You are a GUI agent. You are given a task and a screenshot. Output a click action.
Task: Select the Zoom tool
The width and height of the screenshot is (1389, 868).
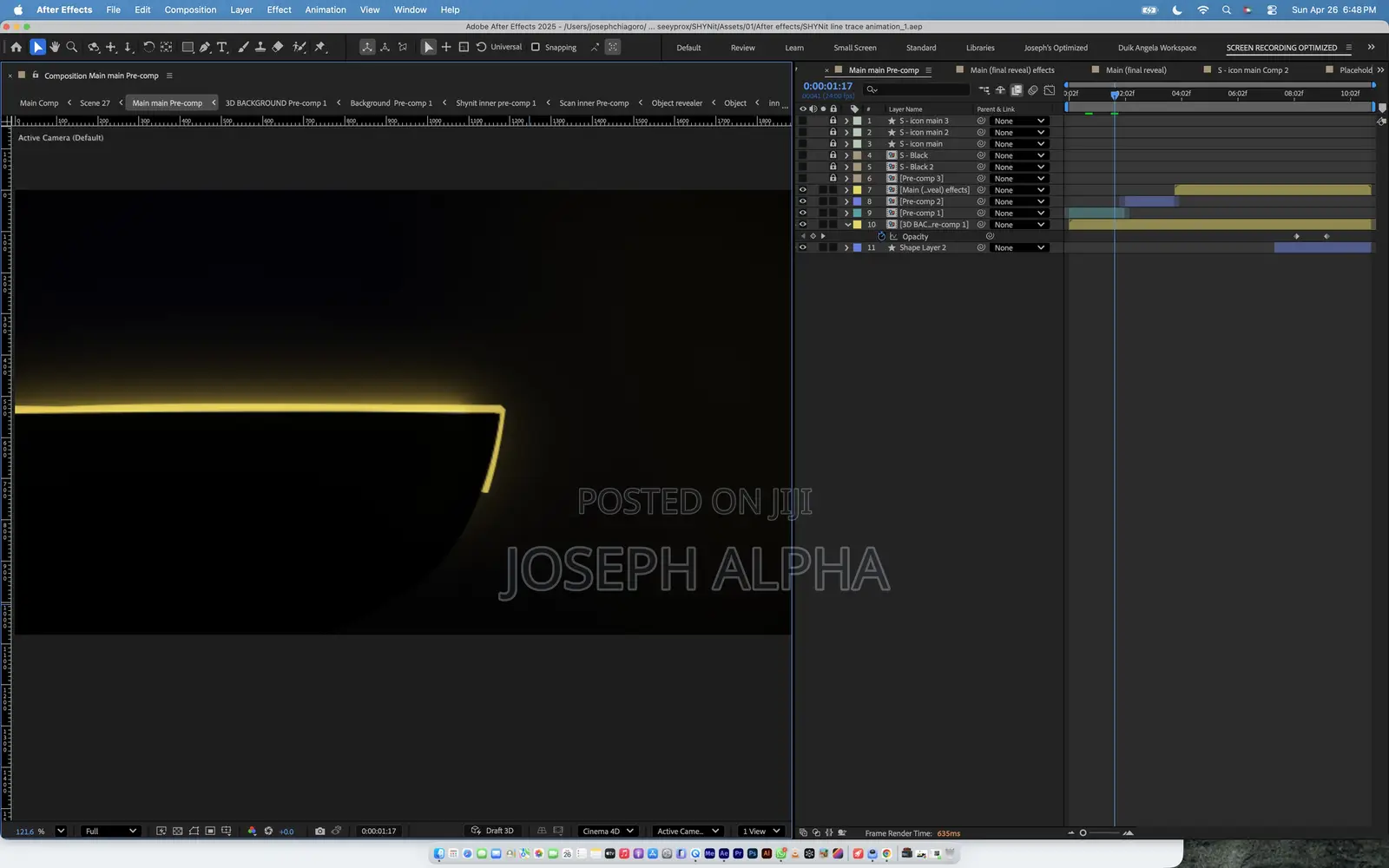pos(72,47)
